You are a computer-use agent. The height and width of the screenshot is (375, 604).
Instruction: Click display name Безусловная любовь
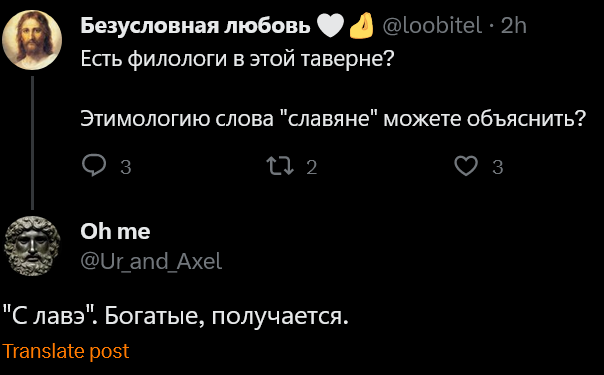[x=195, y=26]
